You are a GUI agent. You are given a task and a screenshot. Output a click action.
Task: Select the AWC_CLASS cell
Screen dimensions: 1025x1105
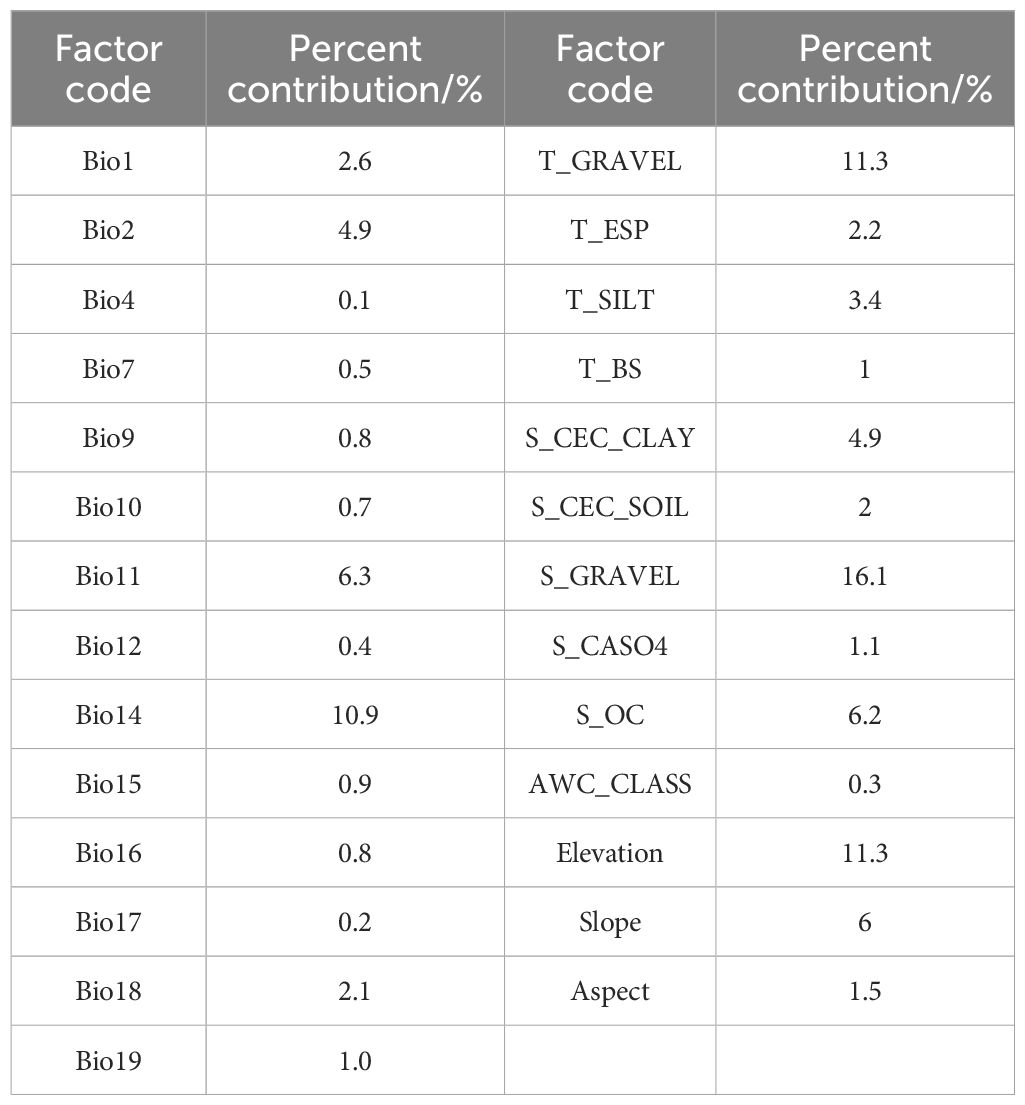point(610,784)
